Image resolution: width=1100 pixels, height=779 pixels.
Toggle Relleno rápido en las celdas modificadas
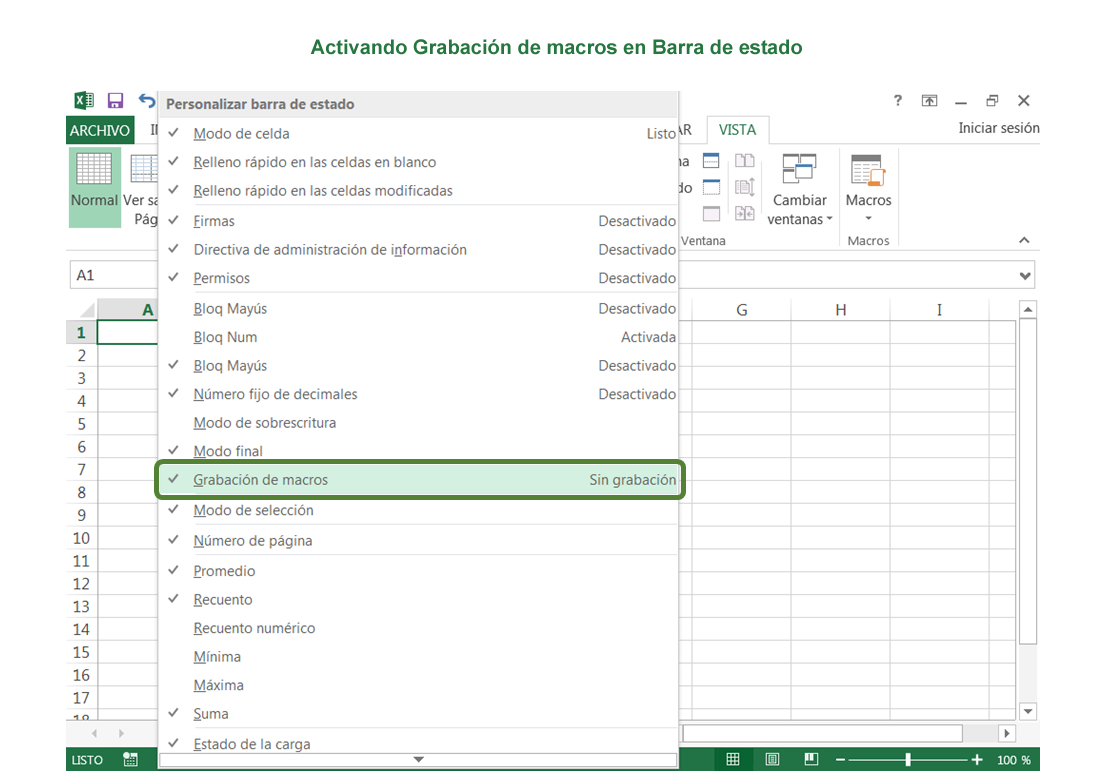(x=418, y=191)
